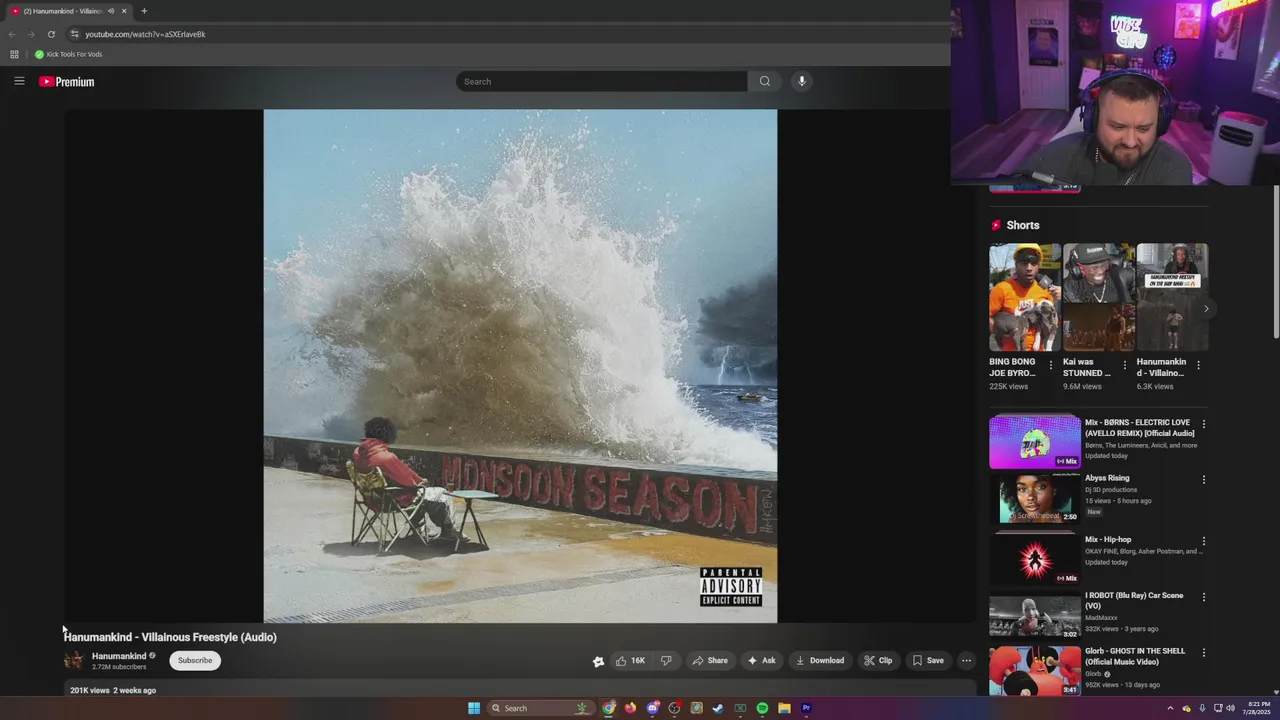Open the YouTube hamburger guide menu
Image resolution: width=1280 pixels, height=720 pixels.
point(19,81)
